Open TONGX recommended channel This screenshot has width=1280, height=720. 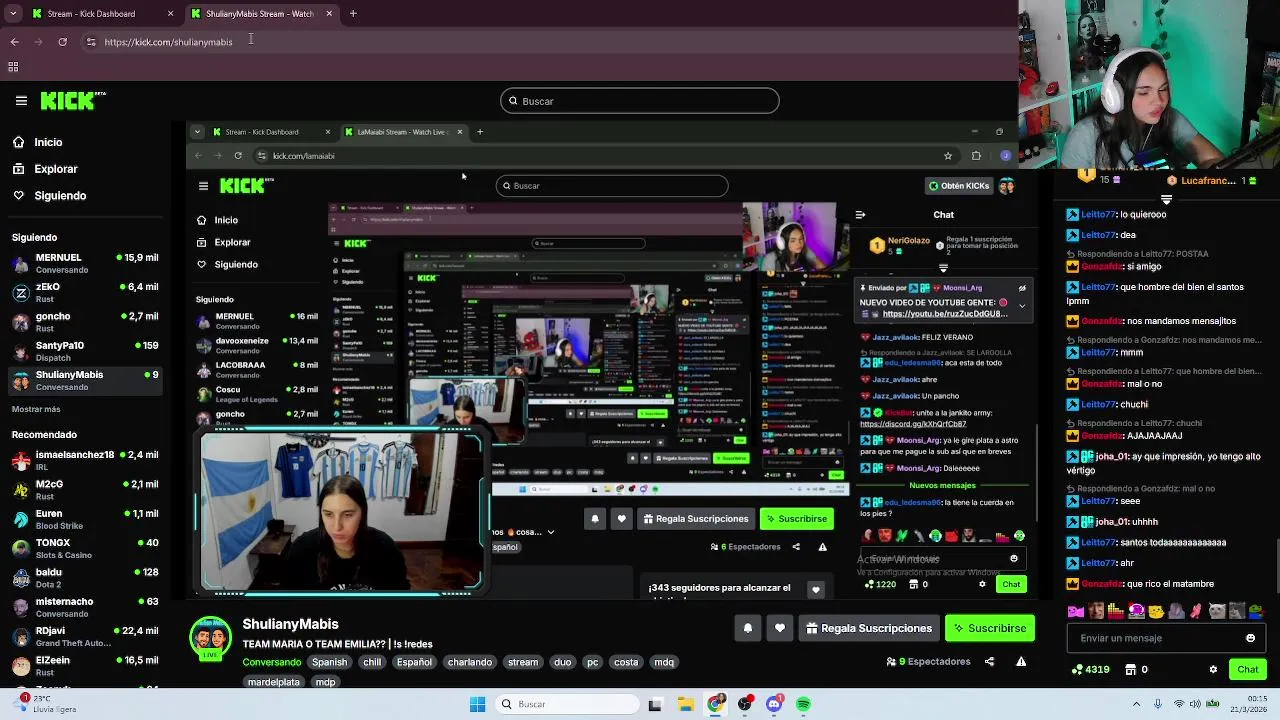click(x=85, y=548)
